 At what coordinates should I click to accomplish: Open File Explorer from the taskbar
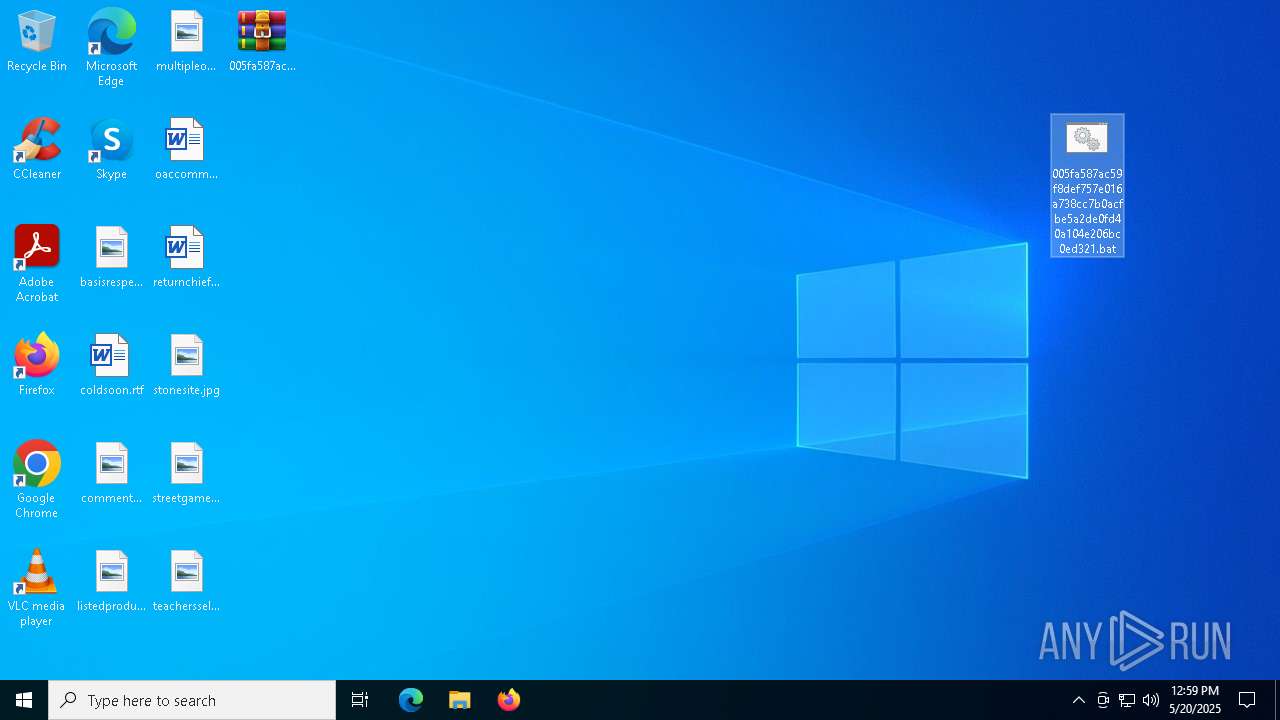point(460,700)
